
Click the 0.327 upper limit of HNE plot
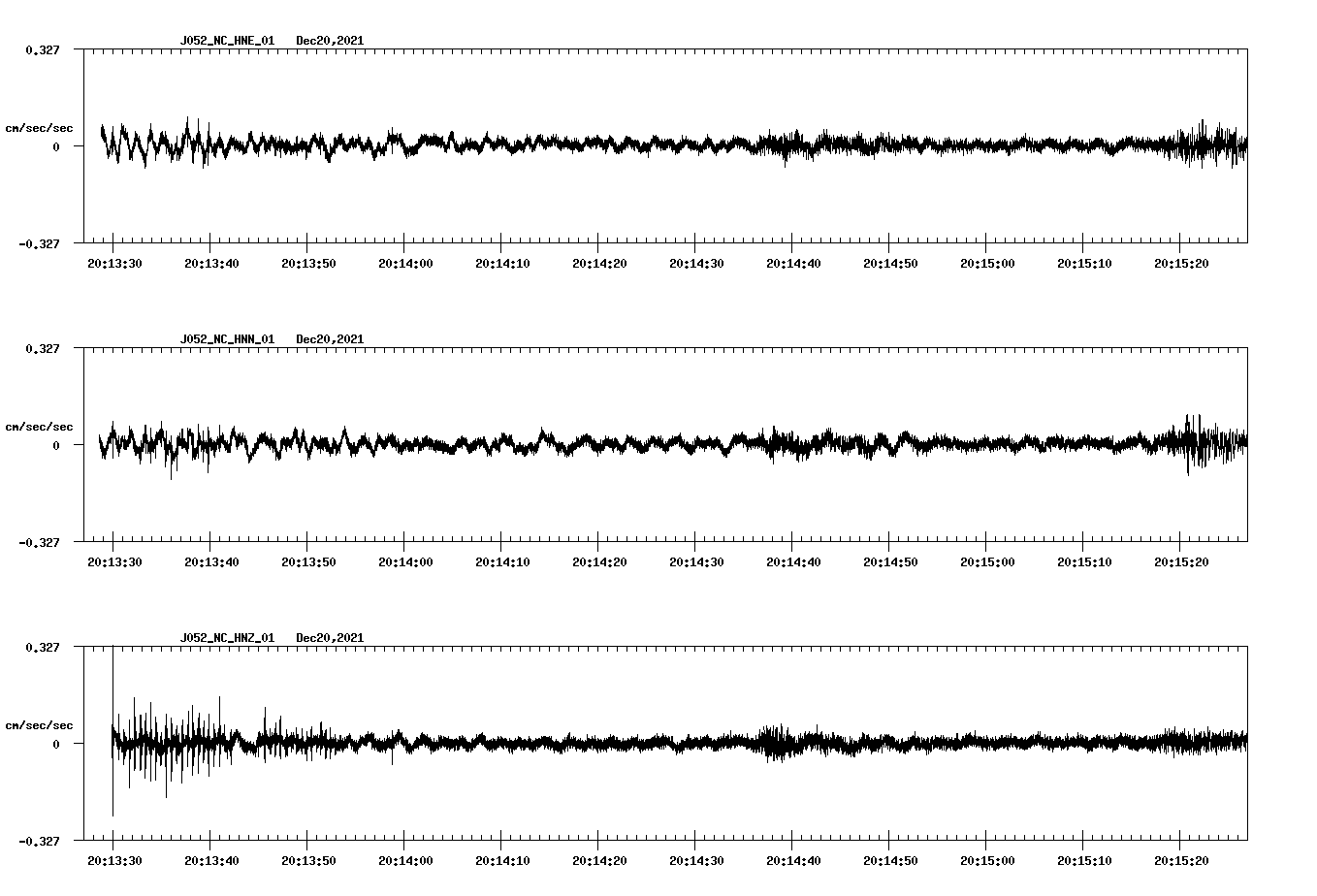43,49
